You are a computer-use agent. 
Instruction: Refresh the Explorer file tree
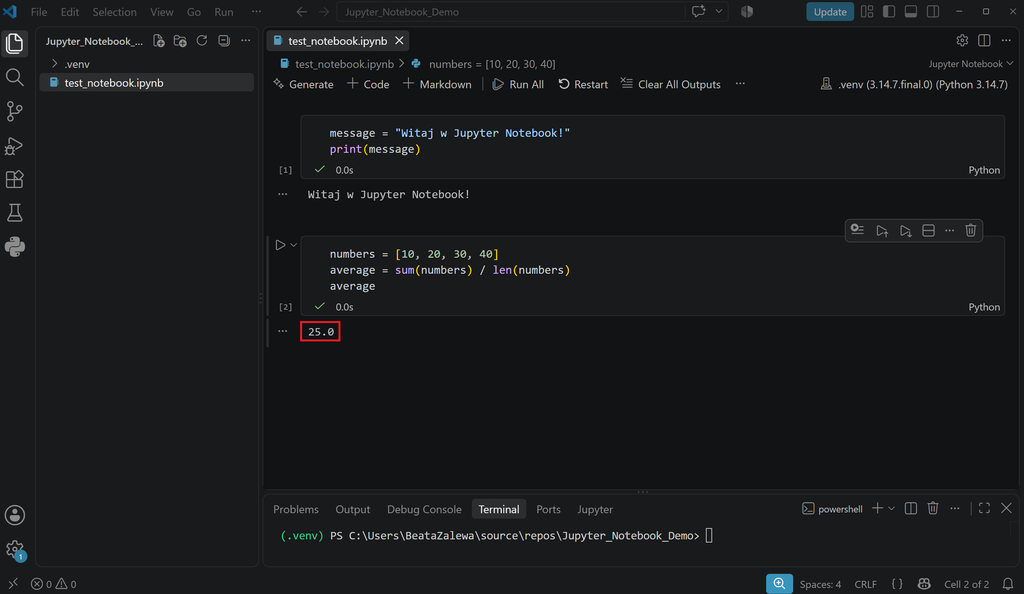pos(202,40)
